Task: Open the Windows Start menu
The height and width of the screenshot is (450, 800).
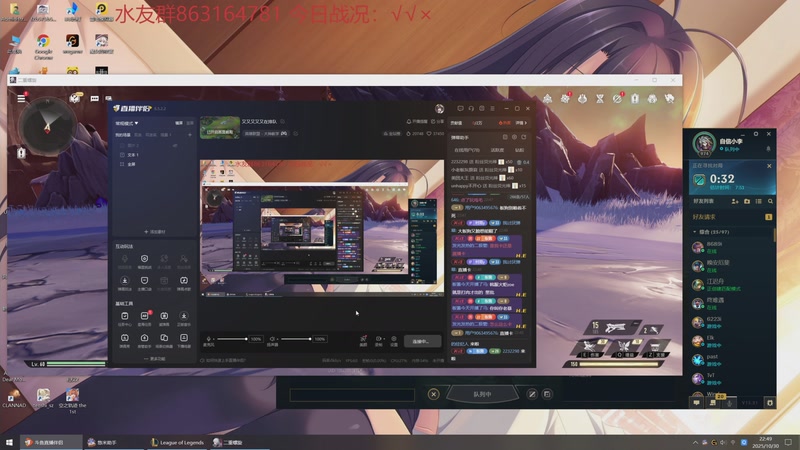Action: [x=9, y=442]
